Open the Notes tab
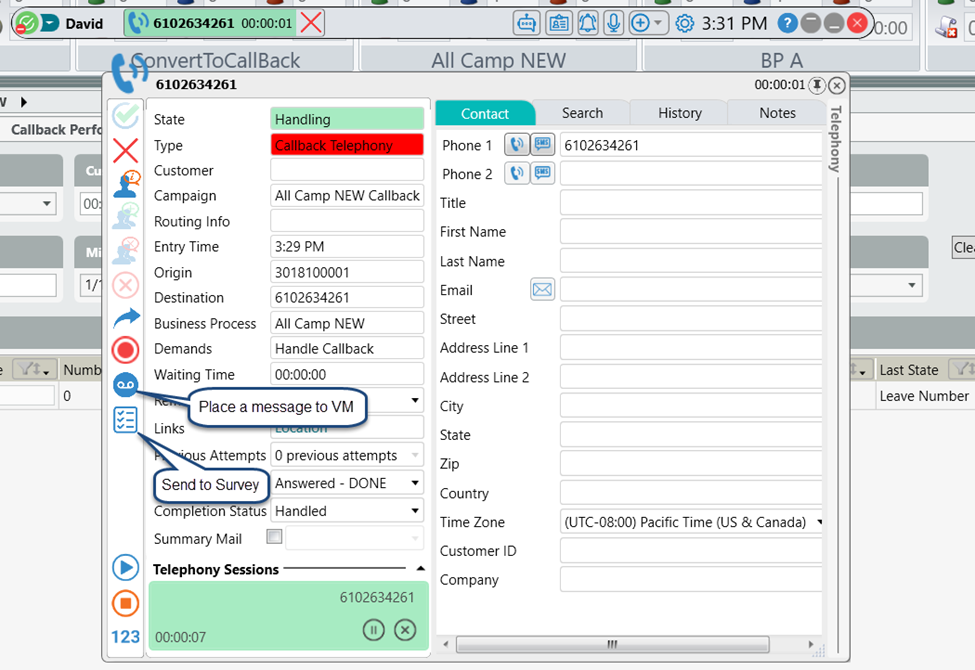The height and width of the screenshot is (670, 975). (x=777, y=113)
